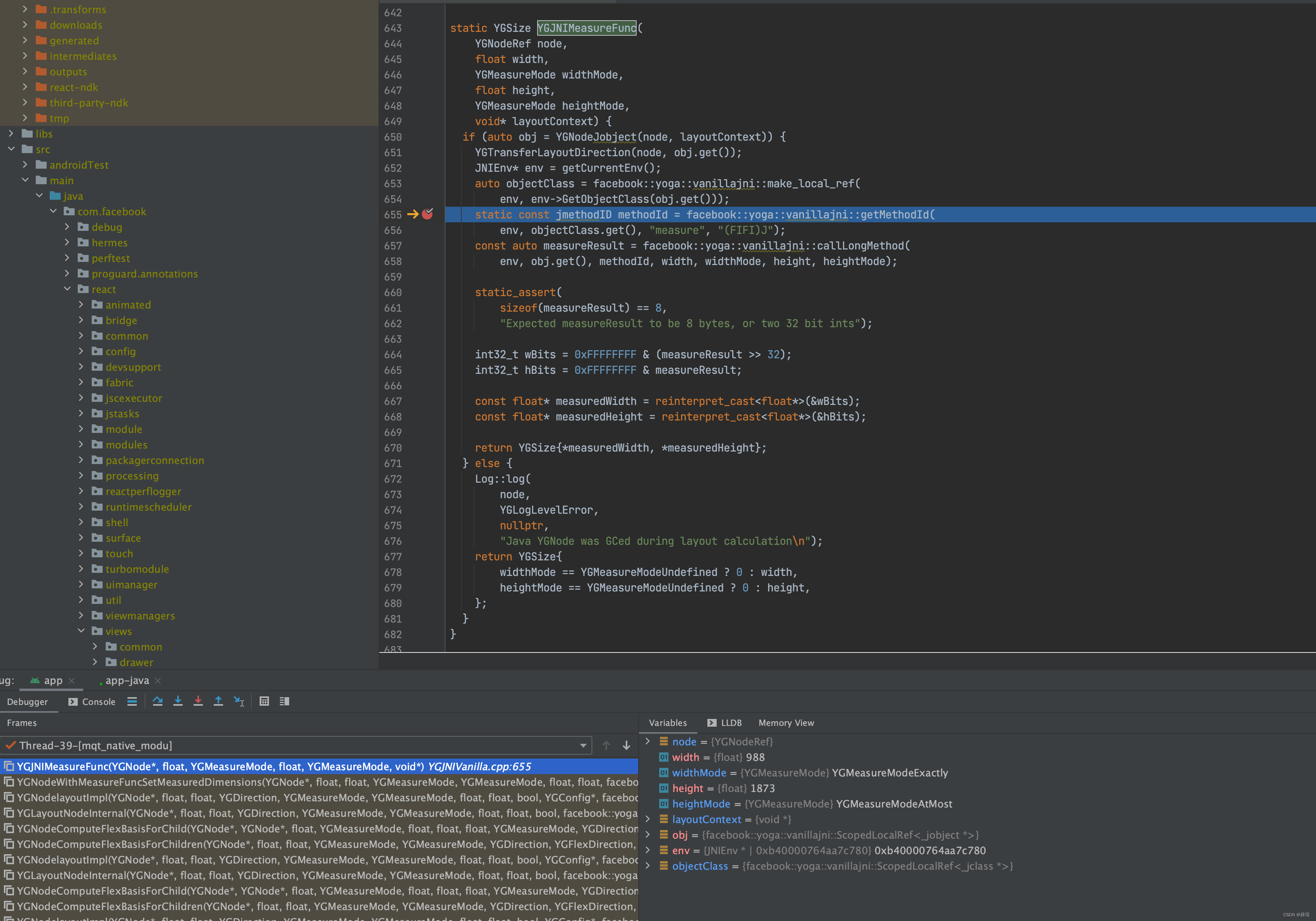Close the app debug session tab
Image resolution: width=1316 pixels, height=921 pixels.
click(72, 681)
